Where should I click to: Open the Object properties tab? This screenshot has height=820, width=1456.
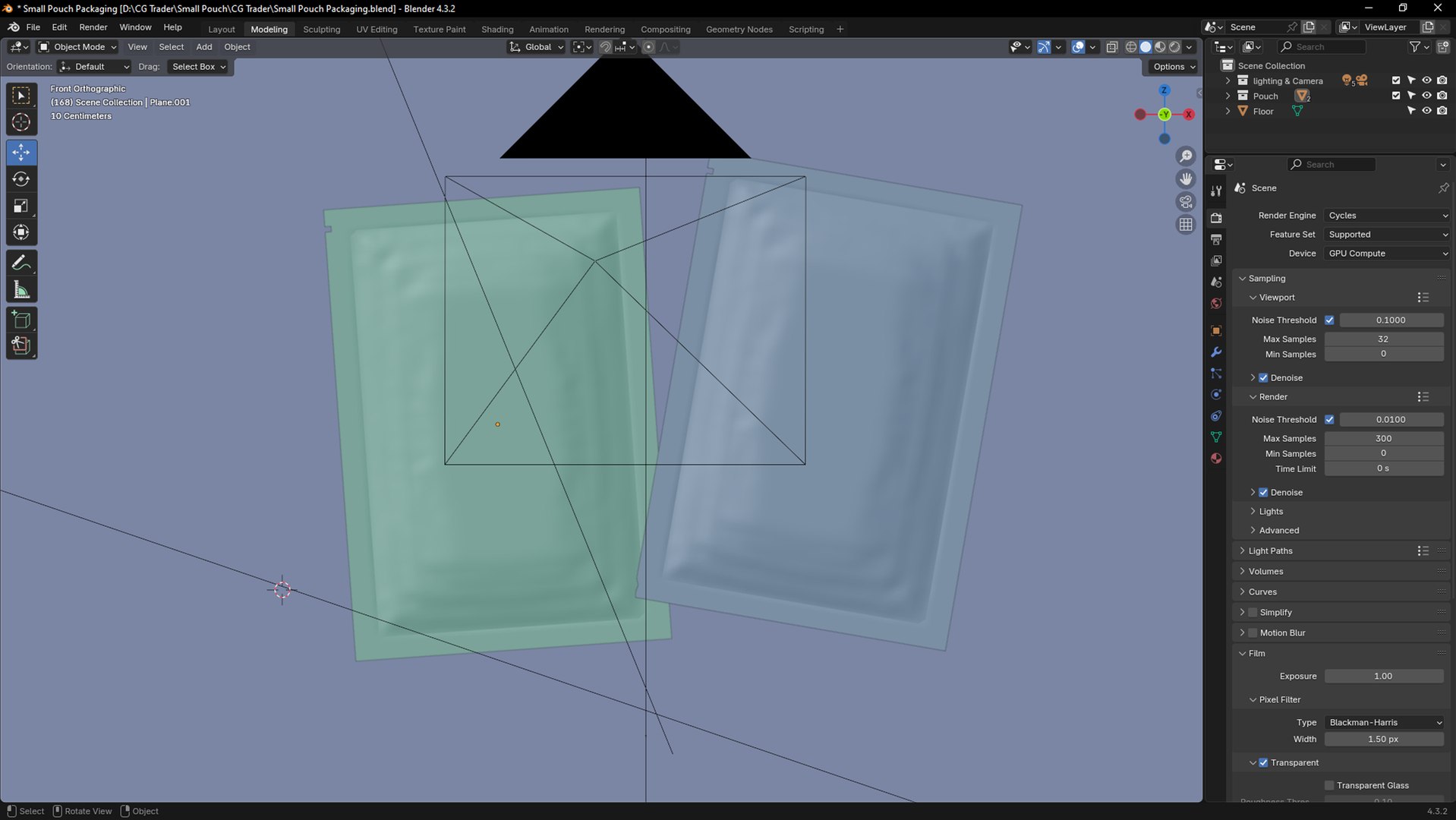1216,331
